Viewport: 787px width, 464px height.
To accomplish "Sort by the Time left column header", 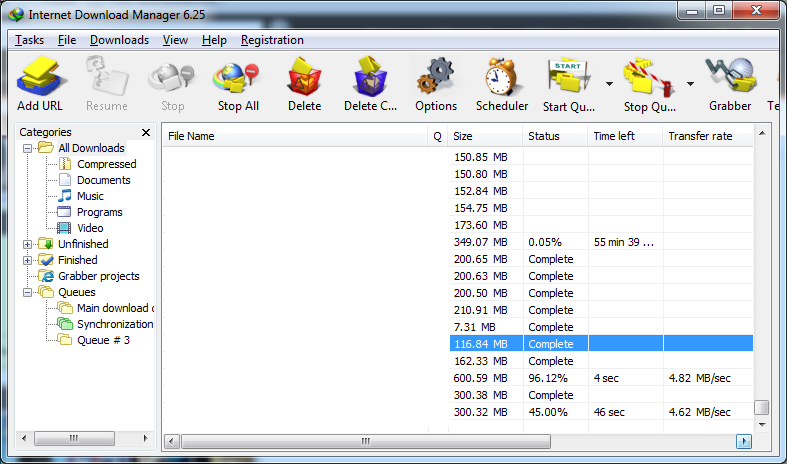I will coord(625,136).
